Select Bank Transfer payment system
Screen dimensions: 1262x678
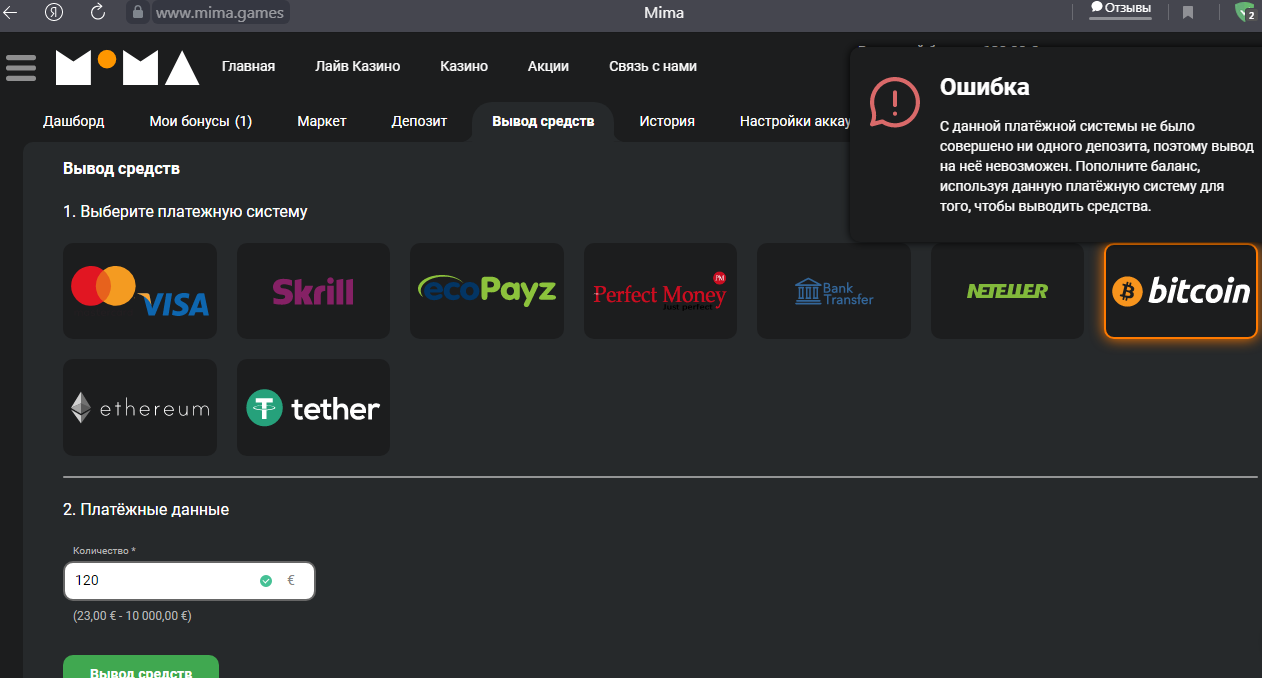coord(834,291)
